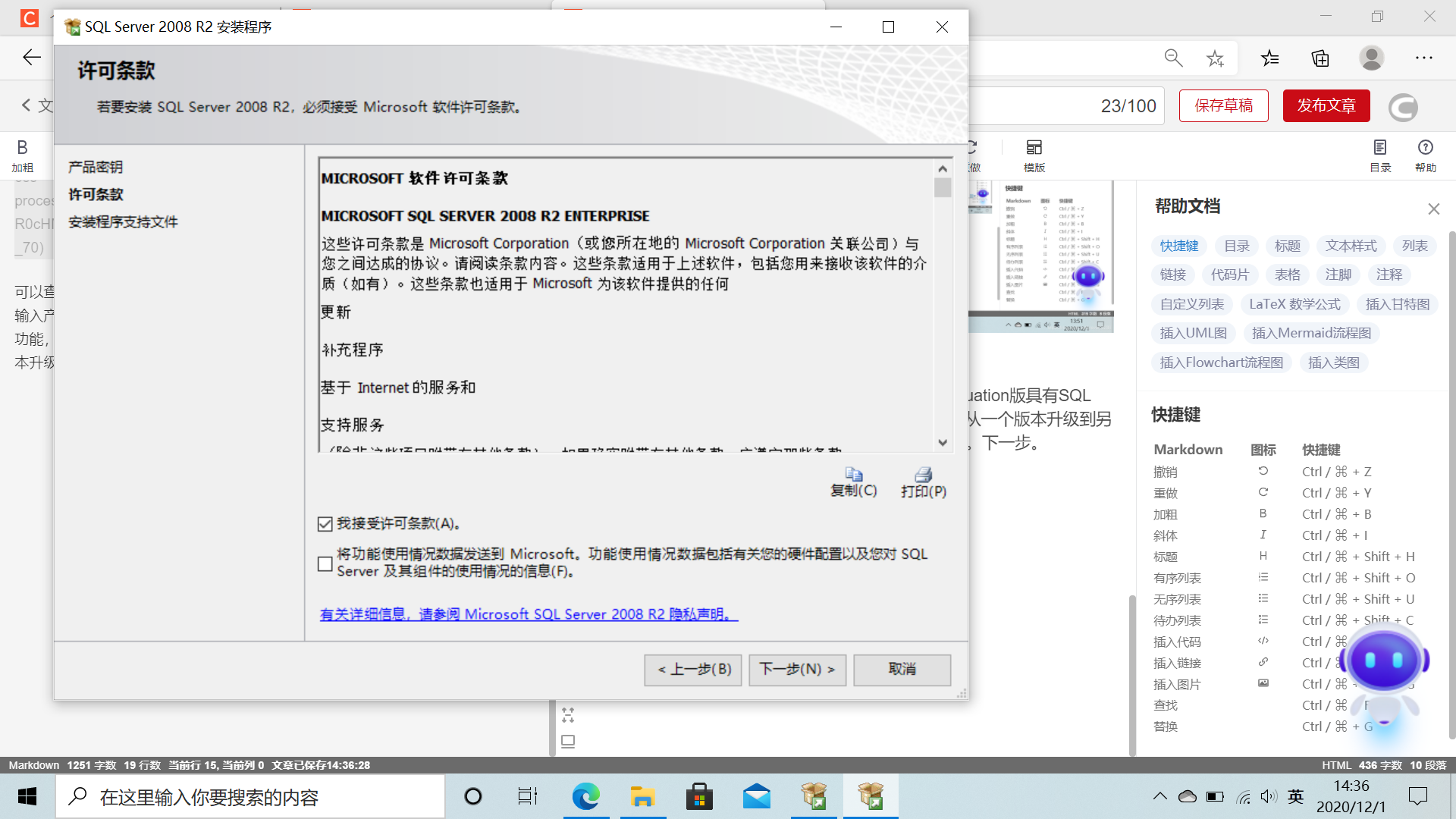Click the Copy (复制) icon button
The width and height of the screenshot is (1456, 819).
coord(854,482)
